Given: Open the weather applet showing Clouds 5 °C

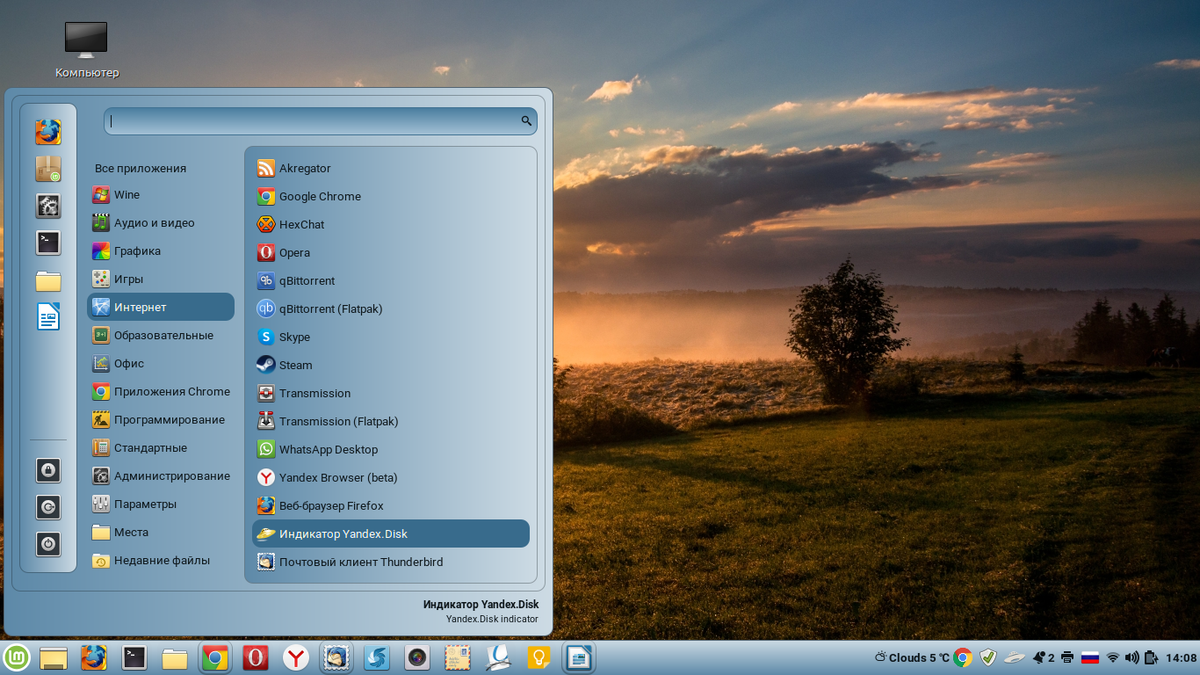Looking at the screenshot, I should point(911,657).
